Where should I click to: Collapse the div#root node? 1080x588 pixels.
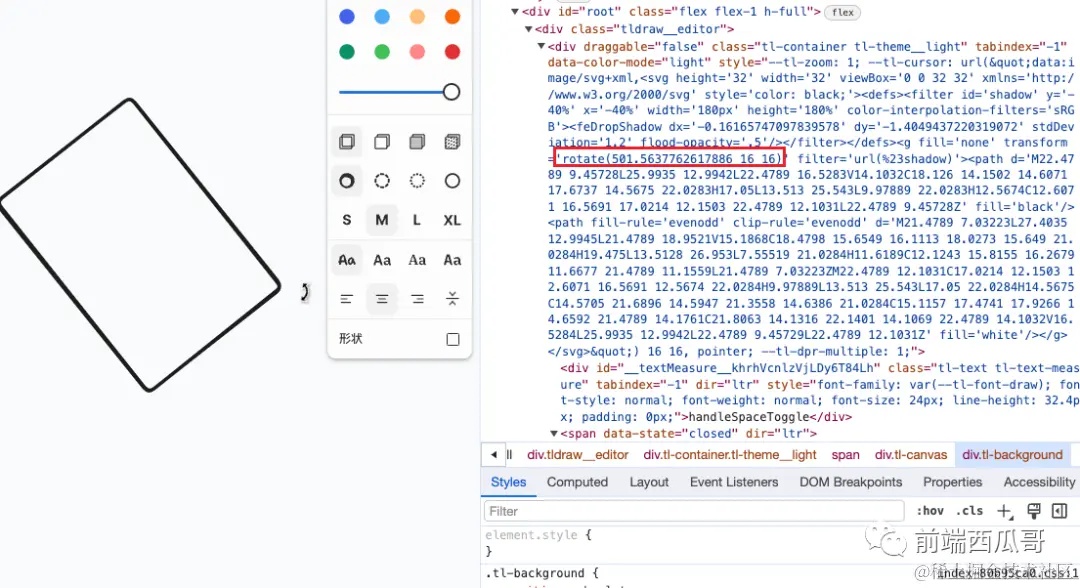515,12
